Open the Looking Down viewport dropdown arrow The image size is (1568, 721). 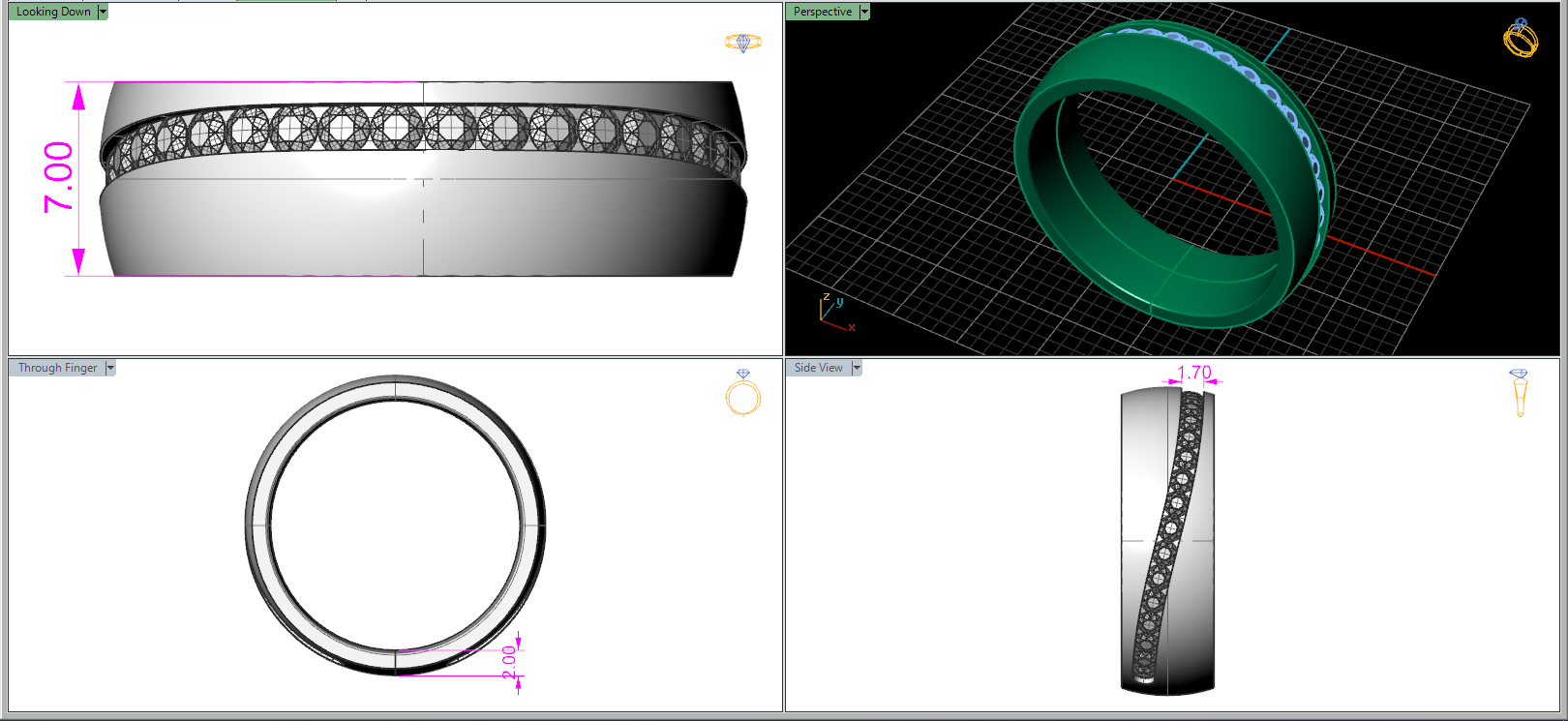[x=103, y=12]
